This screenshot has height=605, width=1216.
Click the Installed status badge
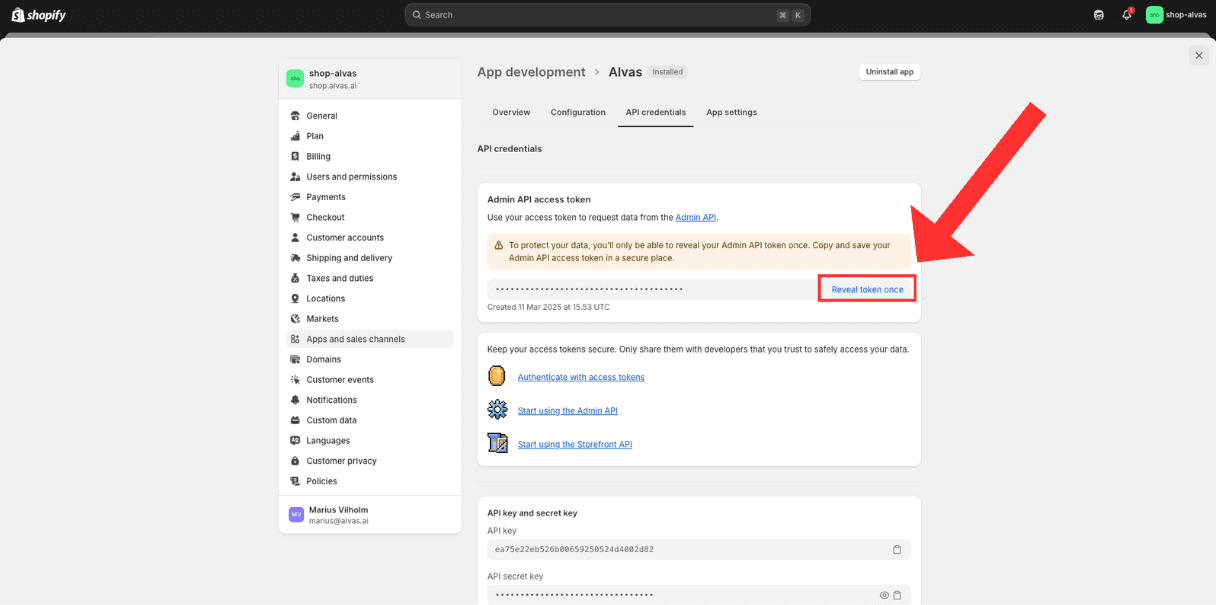[667, 72]
